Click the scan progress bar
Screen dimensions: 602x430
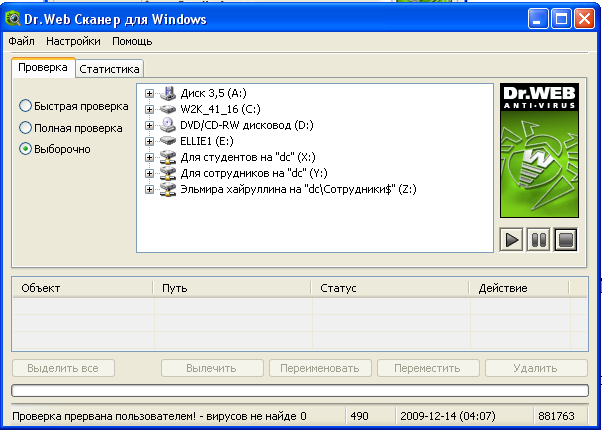[x=300, y=390]
